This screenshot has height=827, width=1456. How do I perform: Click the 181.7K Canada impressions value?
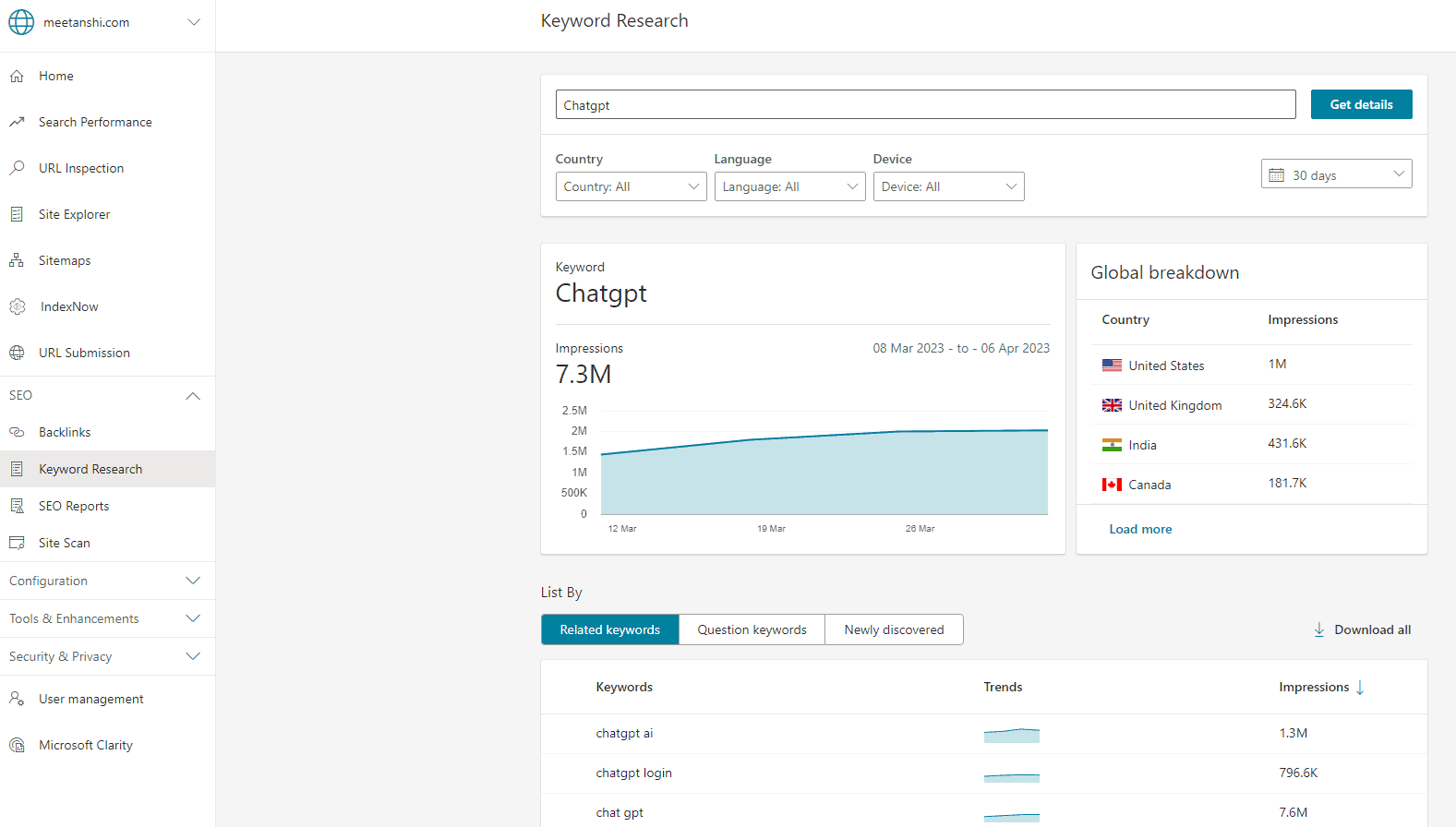1287,483
